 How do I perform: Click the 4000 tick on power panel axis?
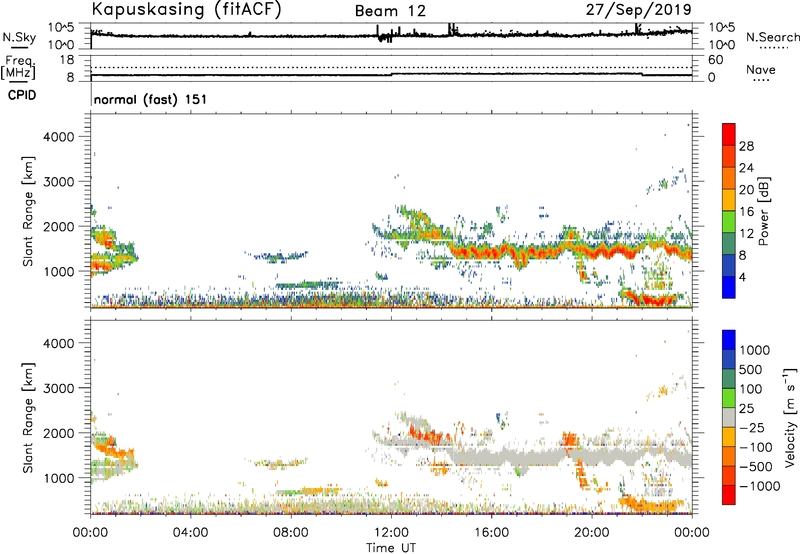58,137
